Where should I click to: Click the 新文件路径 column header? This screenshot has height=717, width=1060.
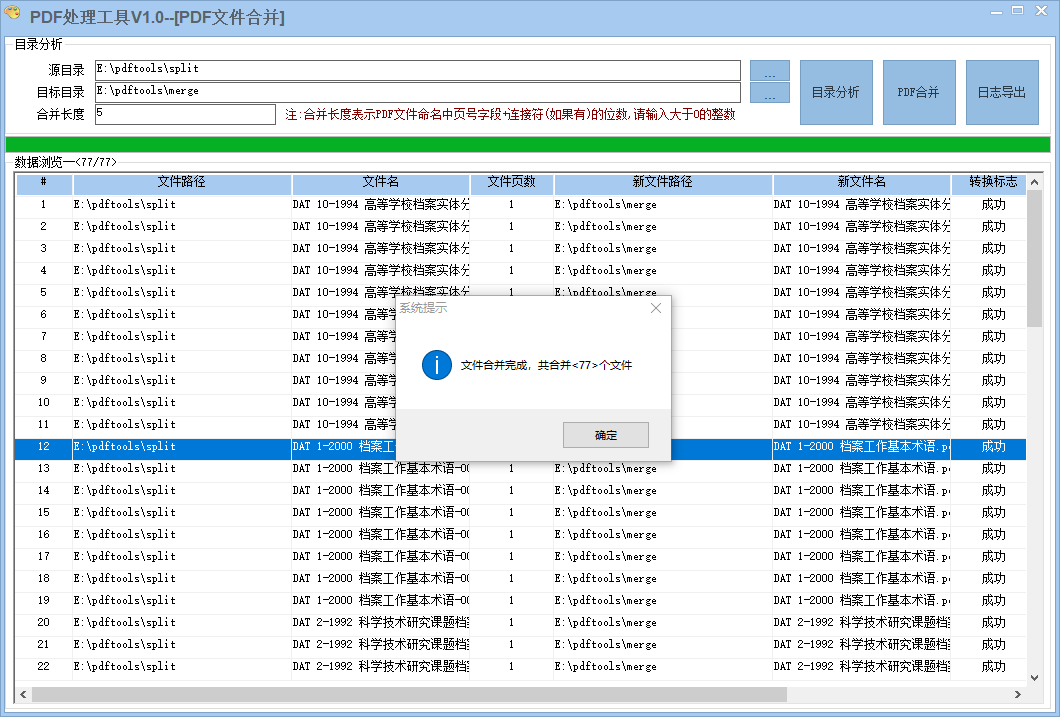point(662,182)
